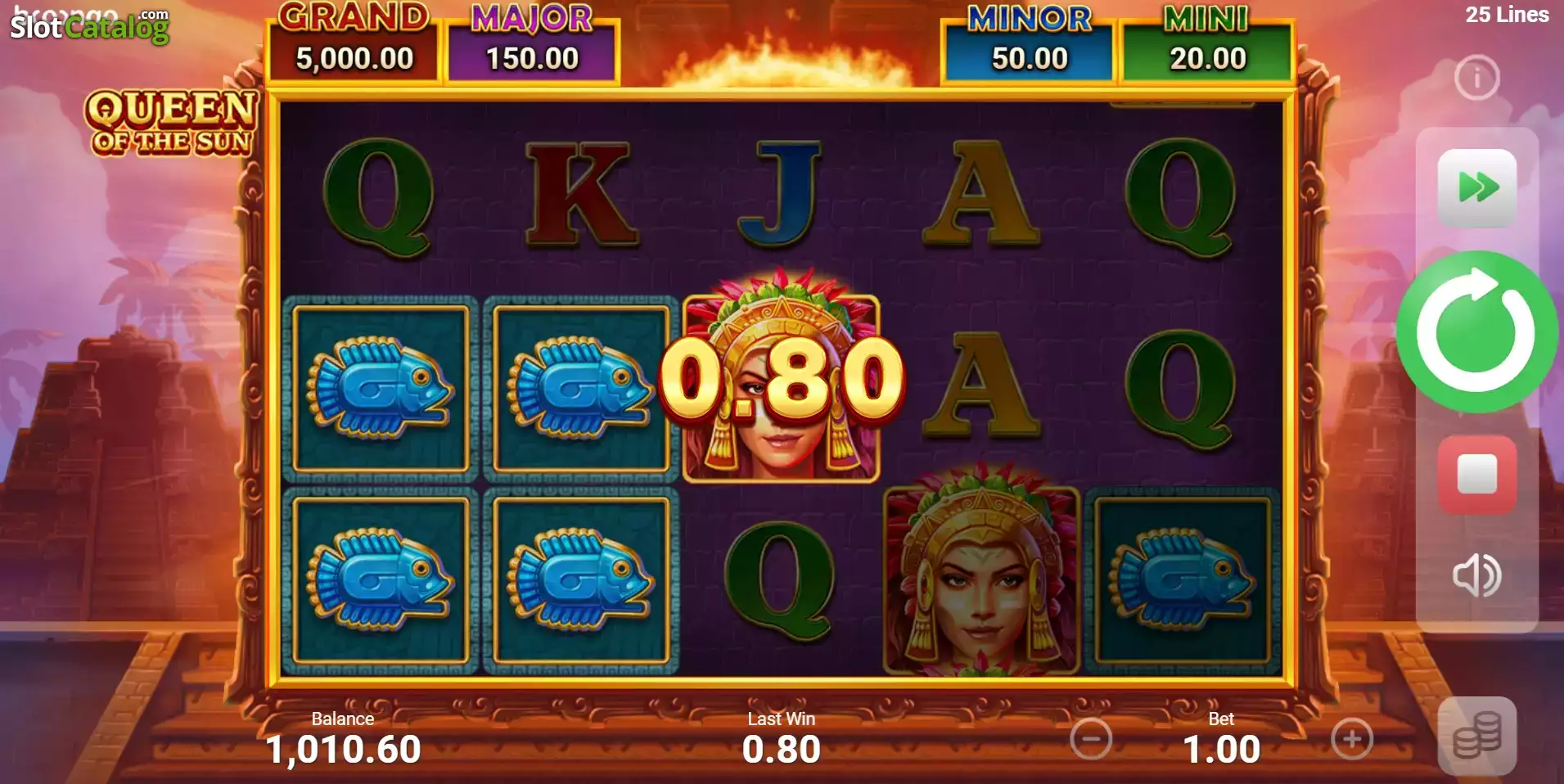The image size is (1564, 784).
Task: Activate the turbo fast-forward icon
Action: [x=1477, y=188]
